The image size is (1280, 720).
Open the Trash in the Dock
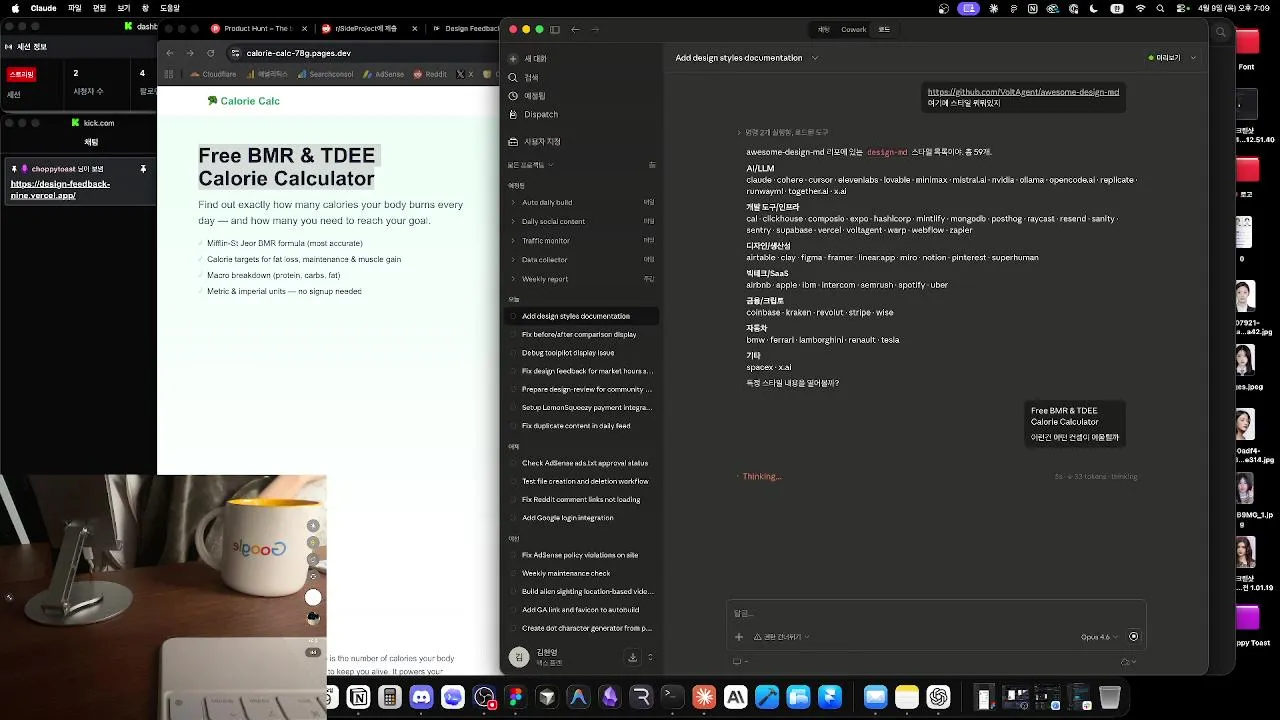(1110, 698)
